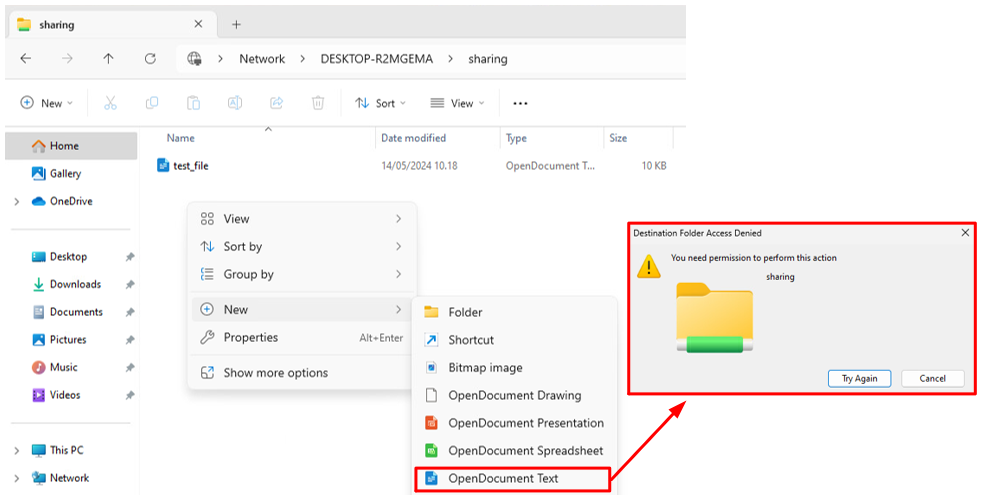
Task: Open the View dropdown in toolbar
Action: [x=457, y=103]
